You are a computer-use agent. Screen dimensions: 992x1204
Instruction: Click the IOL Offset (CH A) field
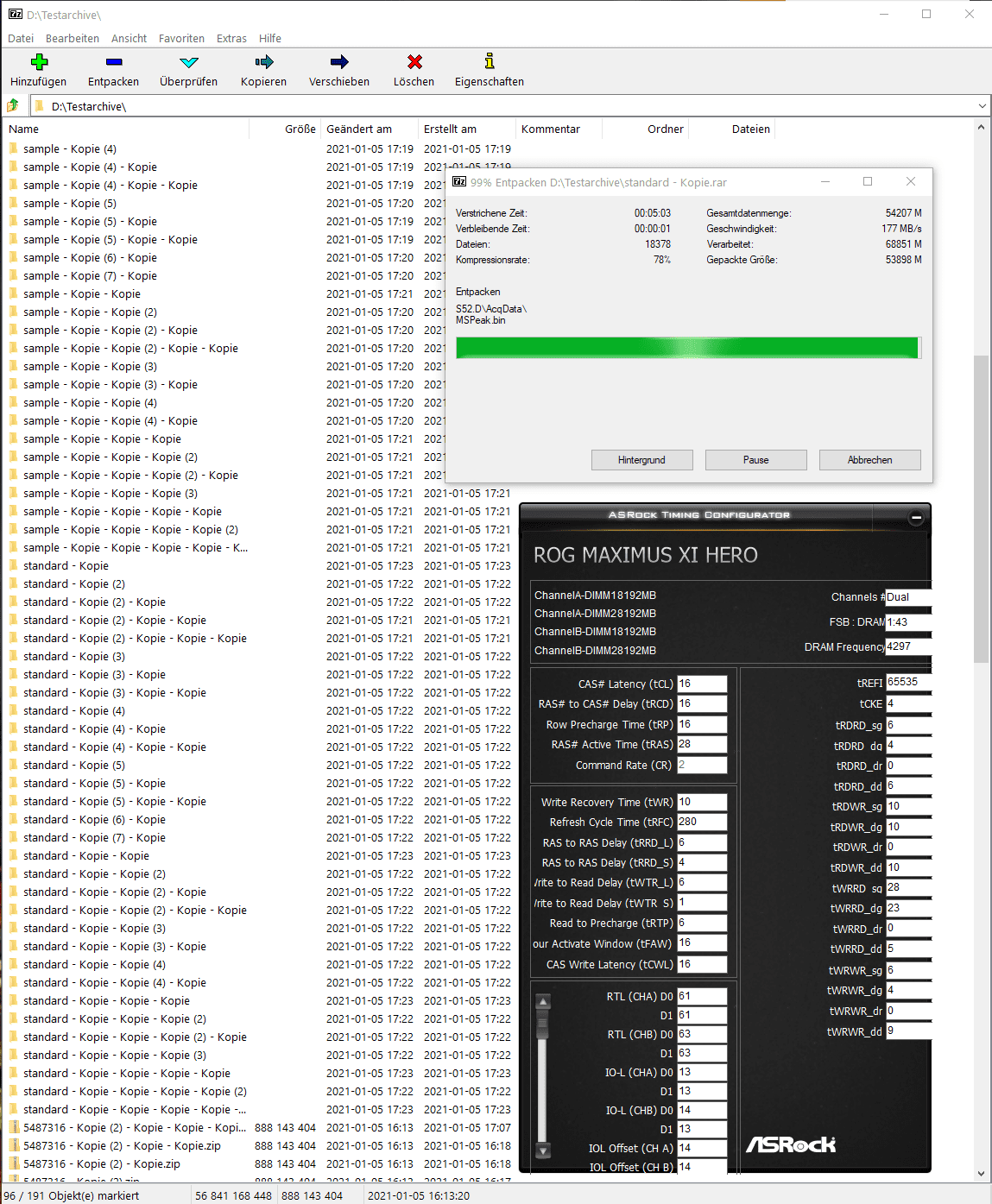[702, 1148]
